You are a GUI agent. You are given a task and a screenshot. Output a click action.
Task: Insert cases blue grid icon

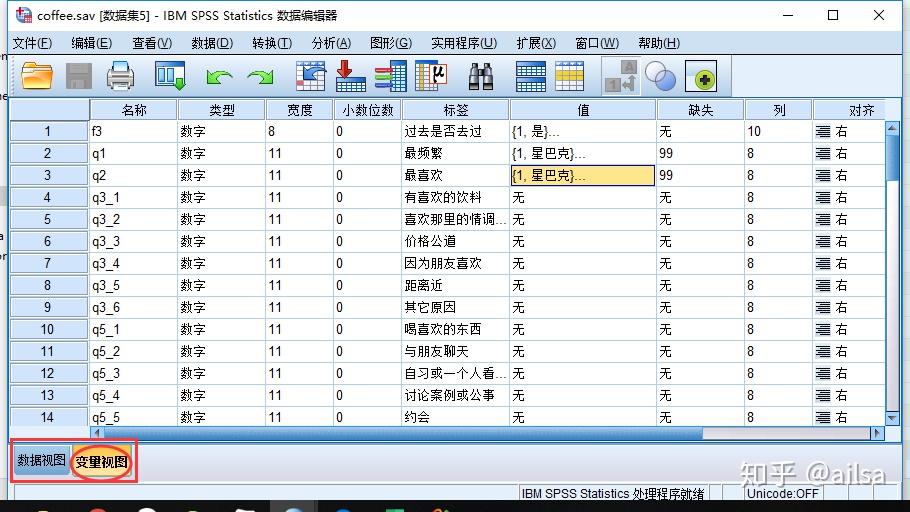coord(530,76)
